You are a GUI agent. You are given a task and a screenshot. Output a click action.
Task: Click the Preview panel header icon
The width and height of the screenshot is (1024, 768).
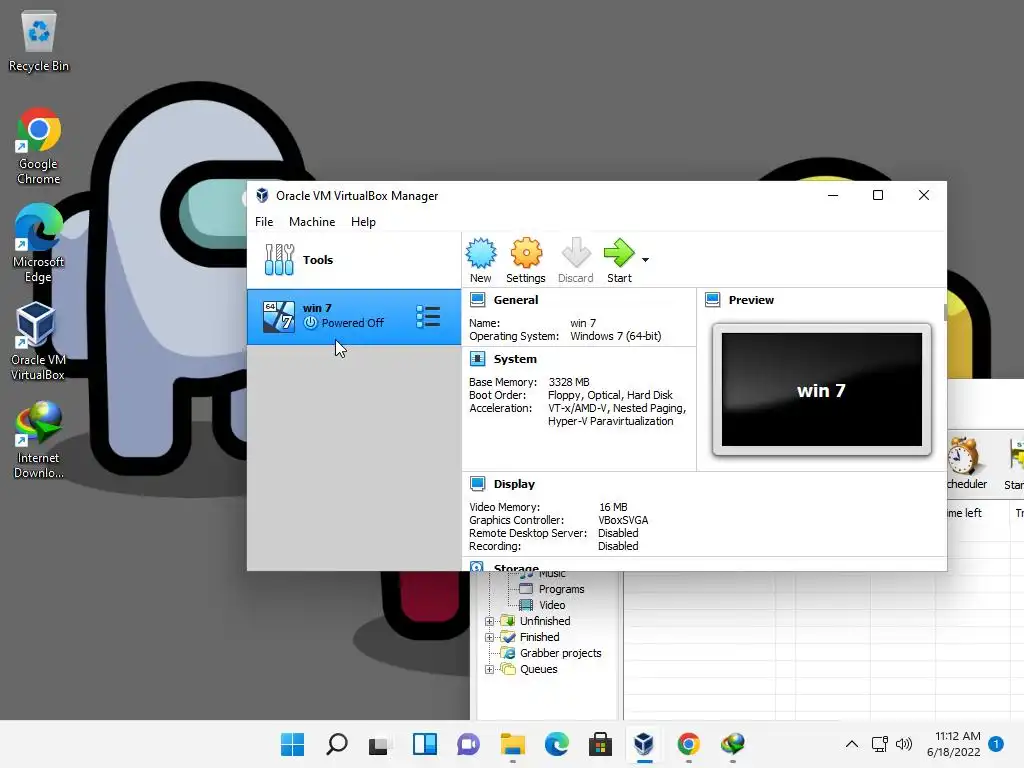(x=712, y=300)
